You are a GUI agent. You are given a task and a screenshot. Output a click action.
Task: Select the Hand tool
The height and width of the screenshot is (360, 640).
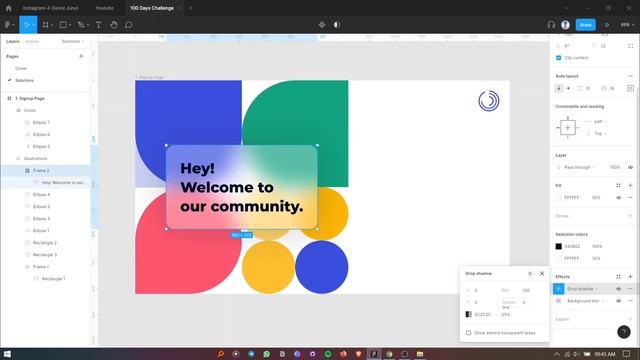coord(114,25)
